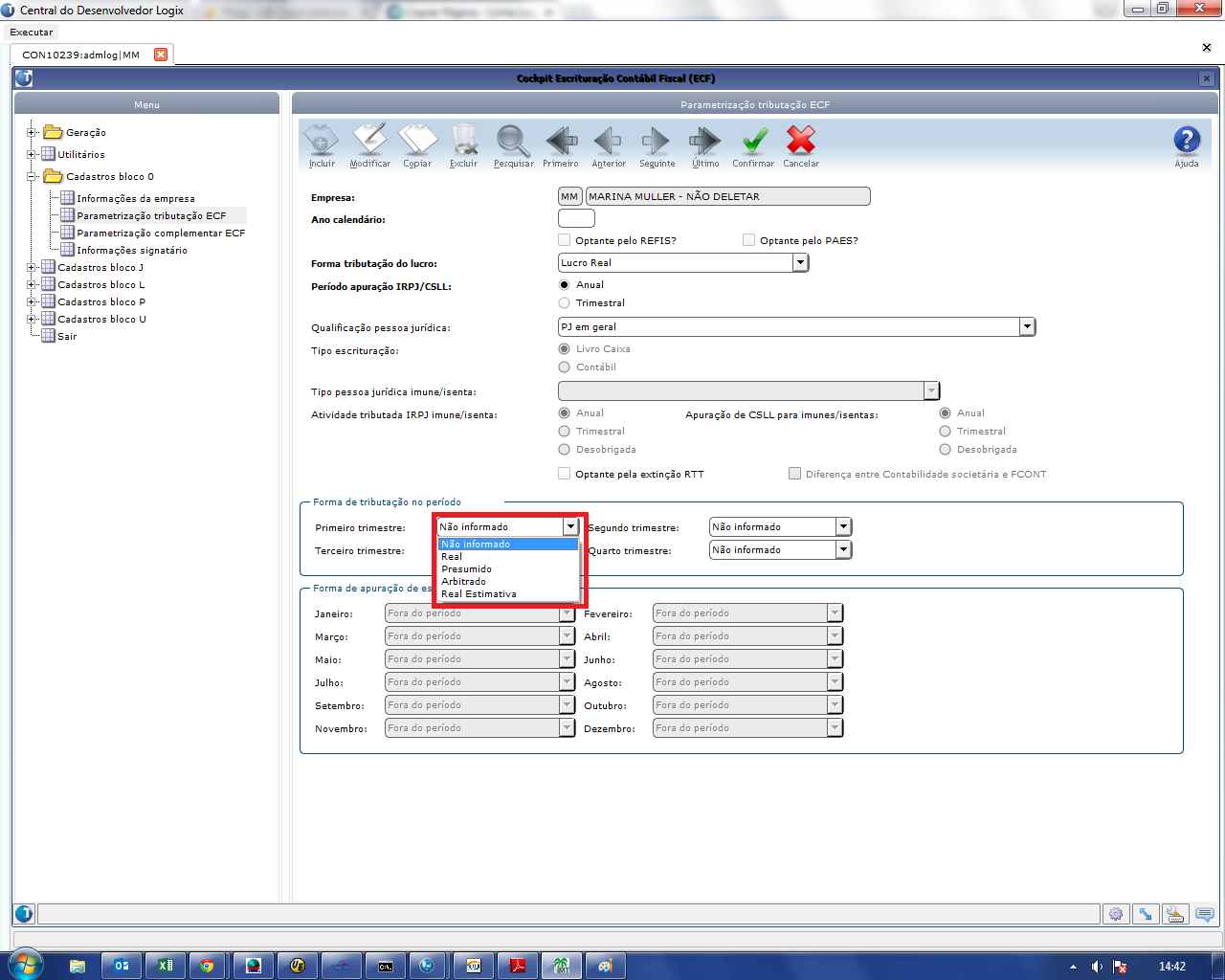Image resolution: width=1225 pixels, height=980 pixels.
Task: Click the Ano calendário input field
Action: (x=576, y=219)
